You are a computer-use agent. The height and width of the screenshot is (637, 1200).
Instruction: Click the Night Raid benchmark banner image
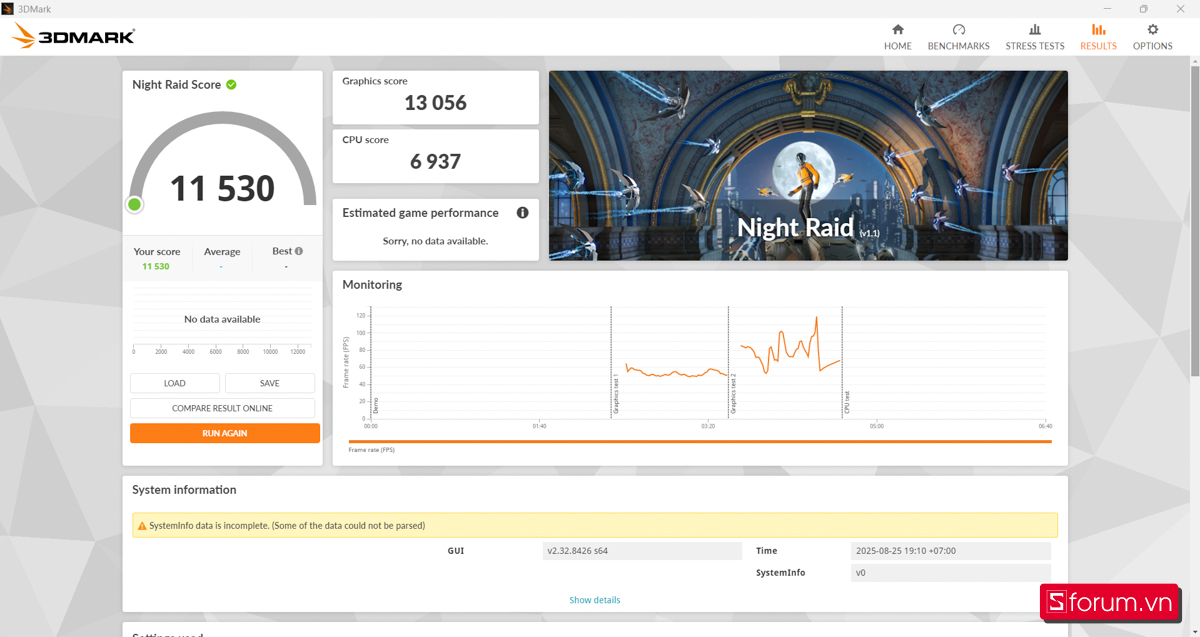(808, 165)
